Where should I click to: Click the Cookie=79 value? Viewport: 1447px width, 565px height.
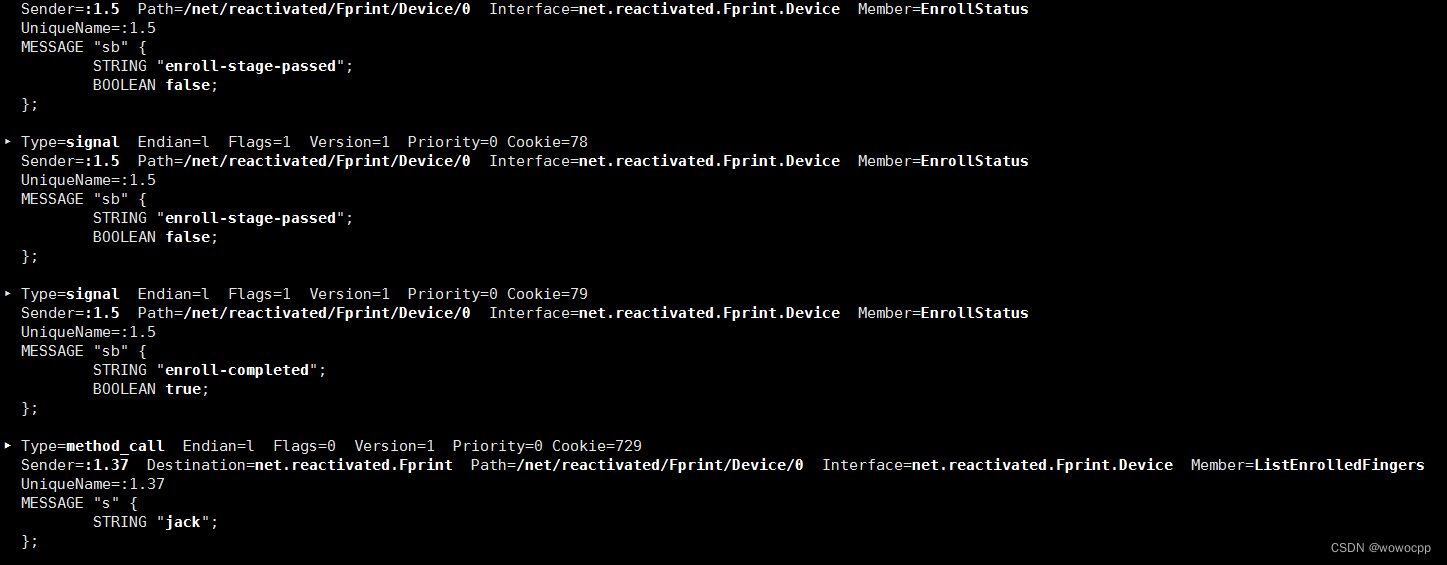coord(547,294)
